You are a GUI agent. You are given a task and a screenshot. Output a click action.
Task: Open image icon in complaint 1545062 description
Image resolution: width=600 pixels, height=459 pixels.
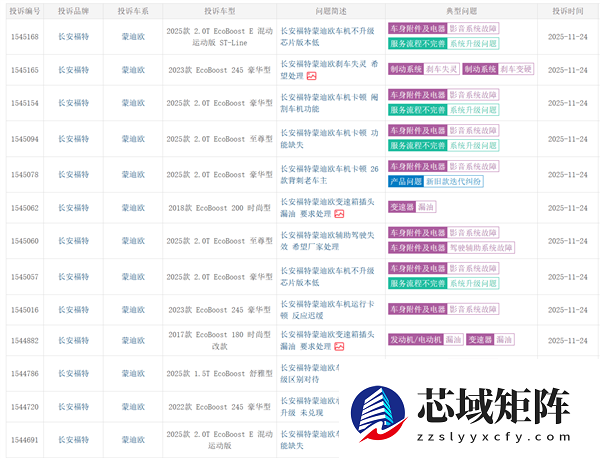(339, 214)
